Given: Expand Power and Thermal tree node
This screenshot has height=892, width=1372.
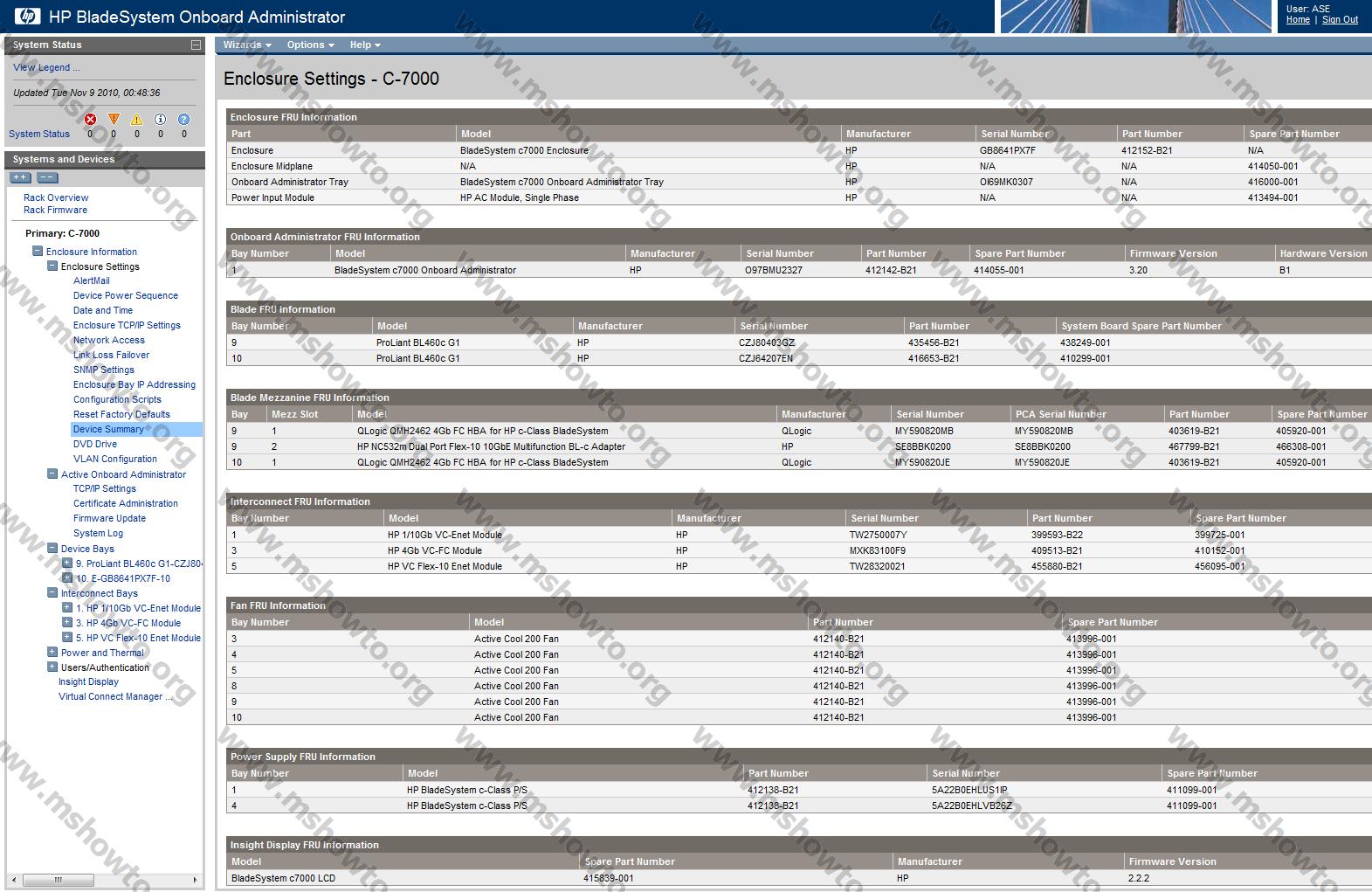Looking at the screenshot, I should 52,653.
